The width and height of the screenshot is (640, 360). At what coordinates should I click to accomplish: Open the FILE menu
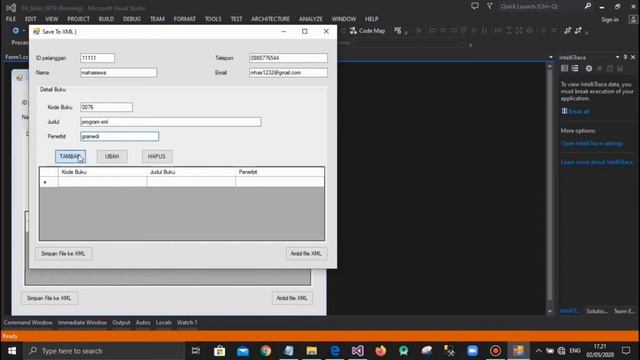click(x=11, y=19)
